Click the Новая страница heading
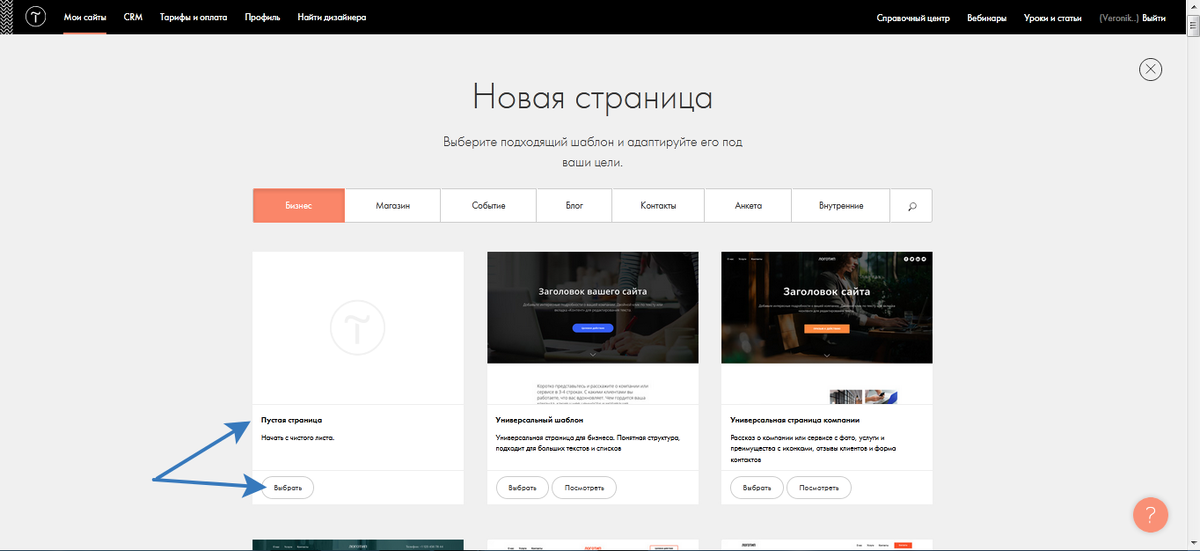 (x=593, y=98)
